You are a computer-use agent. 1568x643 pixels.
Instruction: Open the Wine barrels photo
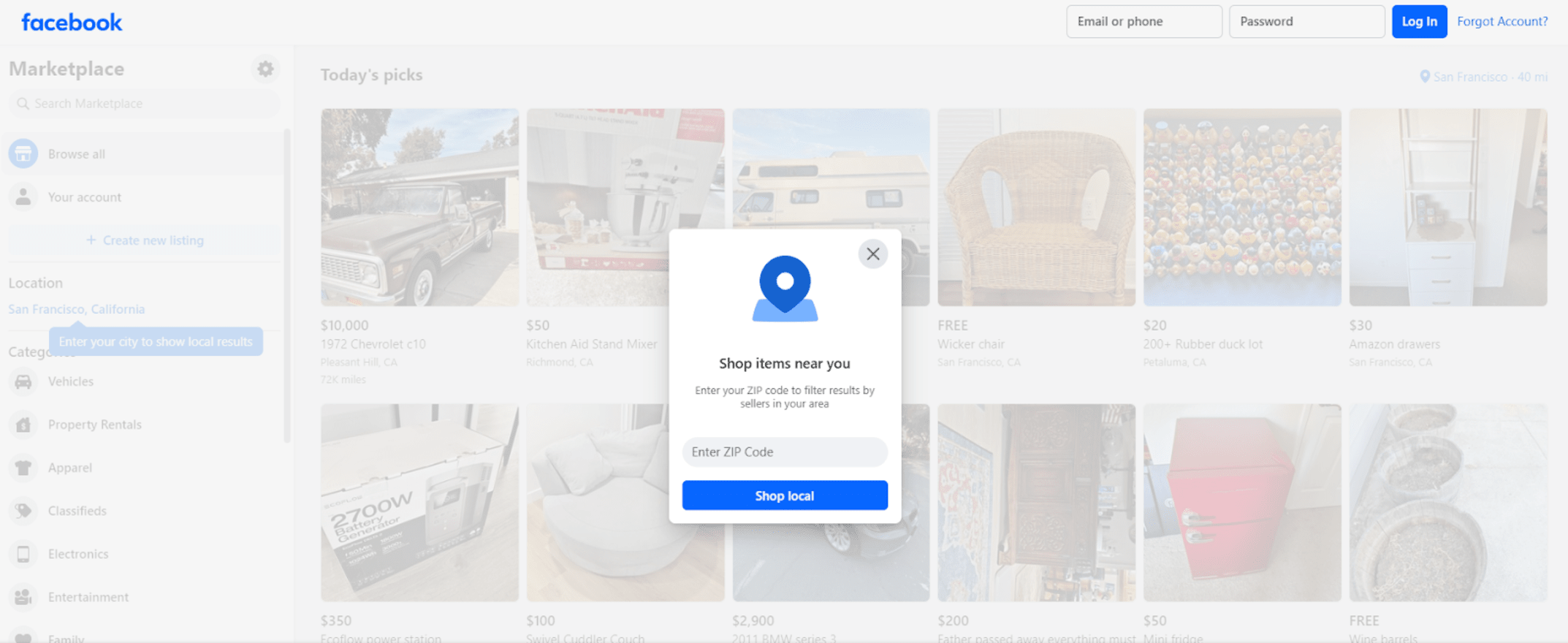(1448, 503)
